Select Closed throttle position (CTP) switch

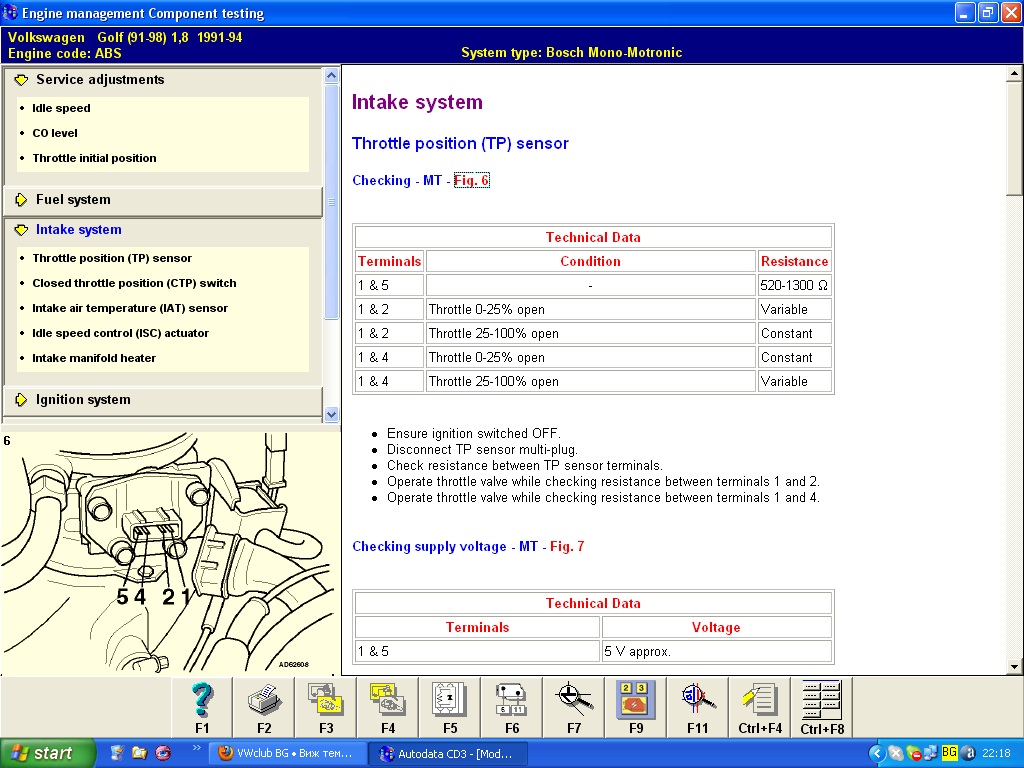click(134, 283)
